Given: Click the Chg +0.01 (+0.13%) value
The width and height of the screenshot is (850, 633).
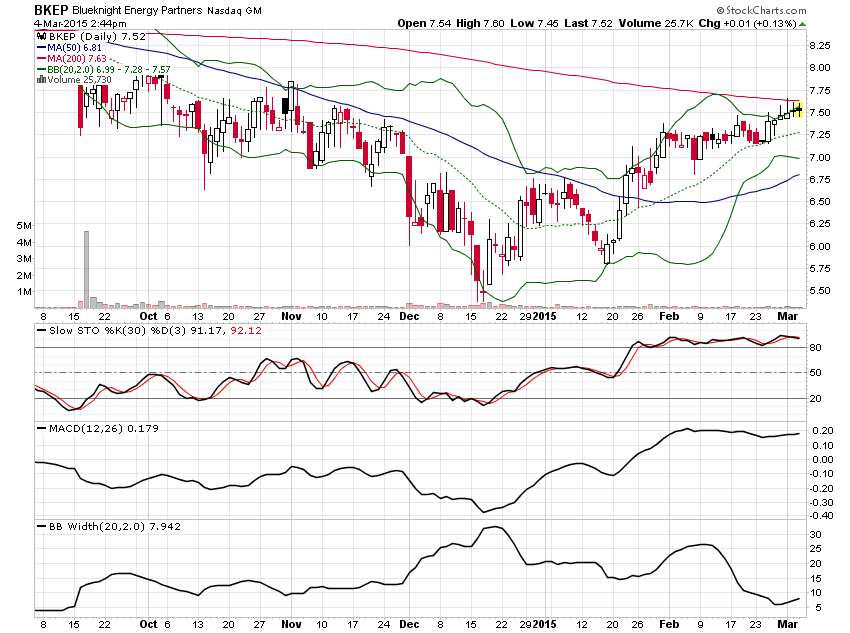Looking at the screenshot, I should point(747,23).
